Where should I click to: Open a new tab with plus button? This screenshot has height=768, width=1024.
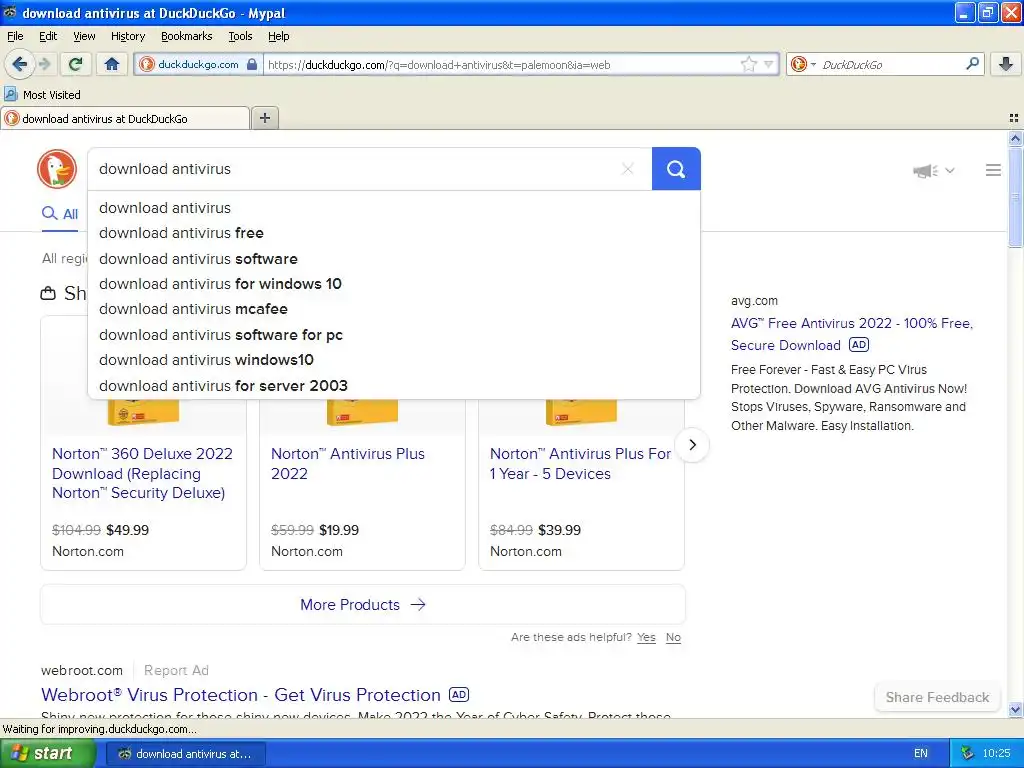[x=264, y=118]
